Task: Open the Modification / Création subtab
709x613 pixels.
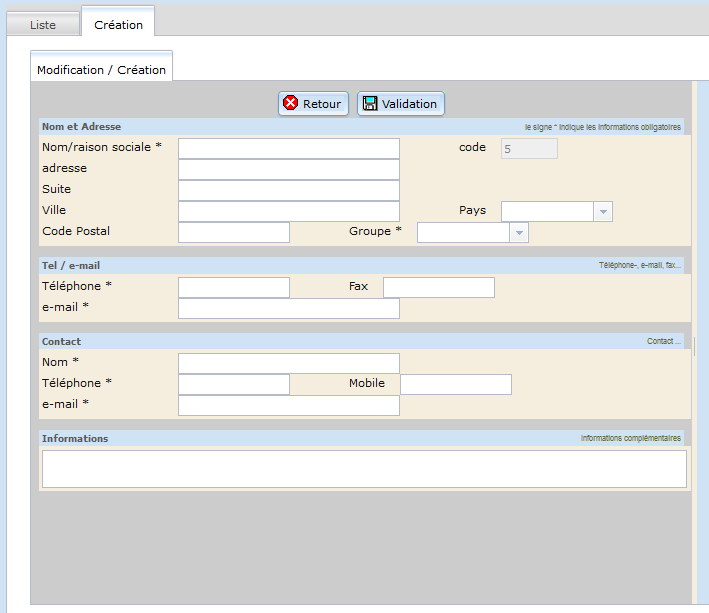Action: pyautogui.click(x=101, y=70)
